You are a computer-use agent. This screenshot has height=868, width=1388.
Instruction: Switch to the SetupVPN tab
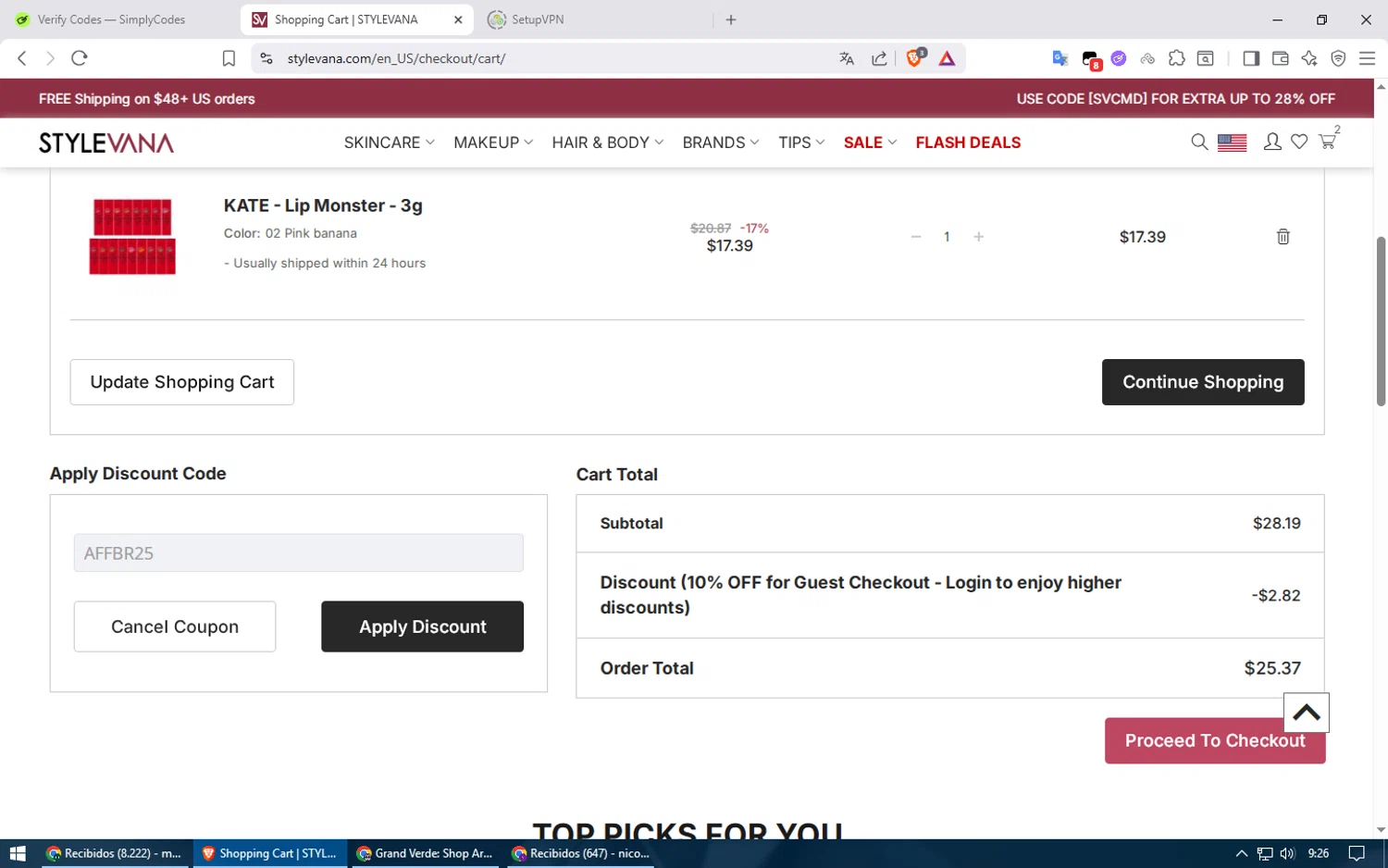point(592,19)
